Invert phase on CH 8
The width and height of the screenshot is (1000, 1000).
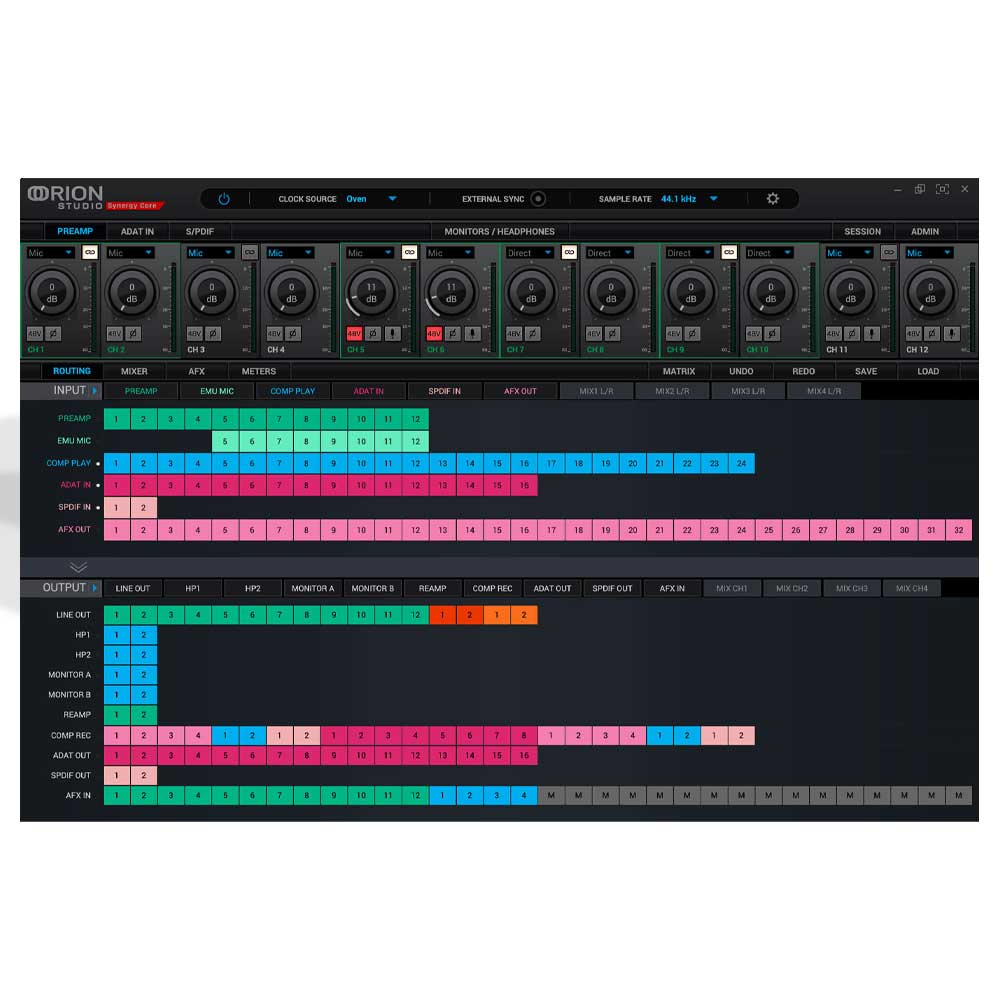pos(612,334)
